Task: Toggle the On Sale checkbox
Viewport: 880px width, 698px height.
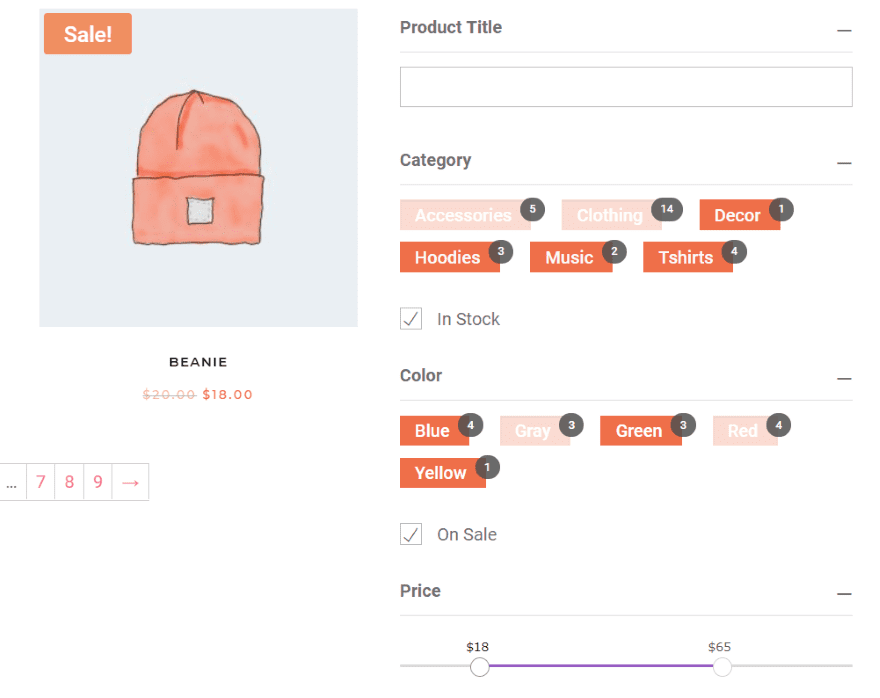Action: click(411, 534)
